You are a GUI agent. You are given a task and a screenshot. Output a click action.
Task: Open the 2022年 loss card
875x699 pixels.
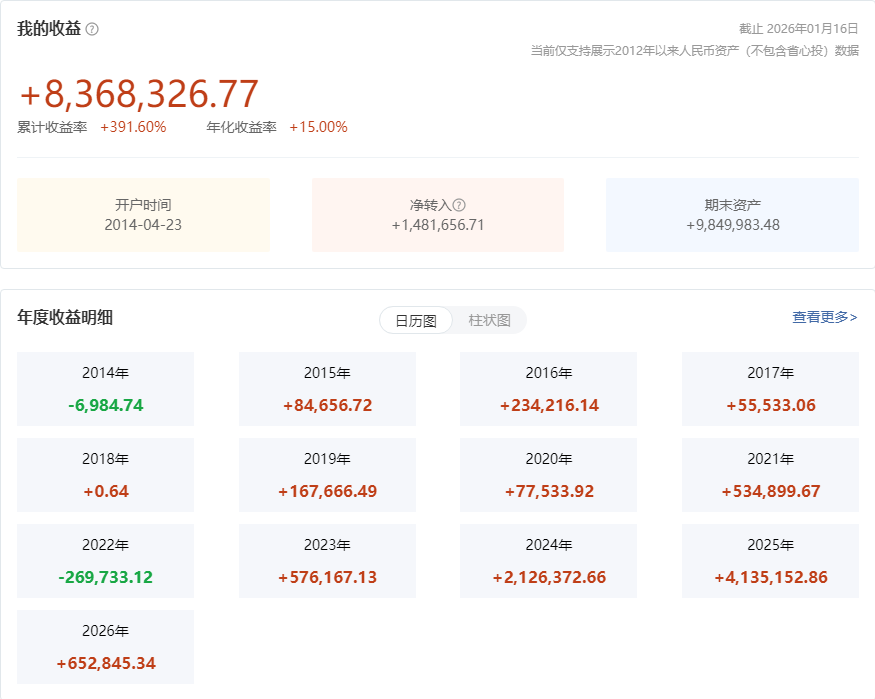pos(105,561)
